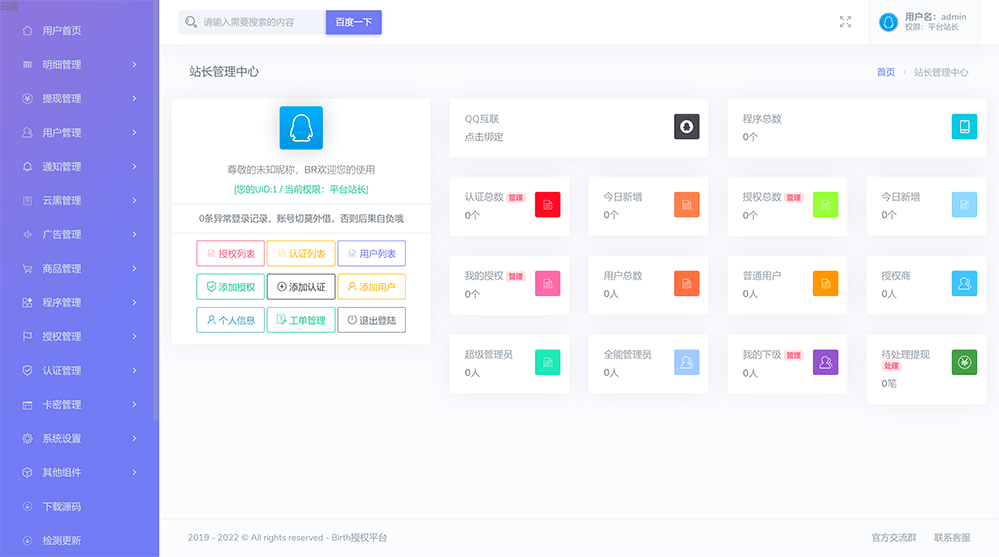Click the pink 我的授权 document icon
This screenshot has height=557, width=999.
(x=547, y=284)
